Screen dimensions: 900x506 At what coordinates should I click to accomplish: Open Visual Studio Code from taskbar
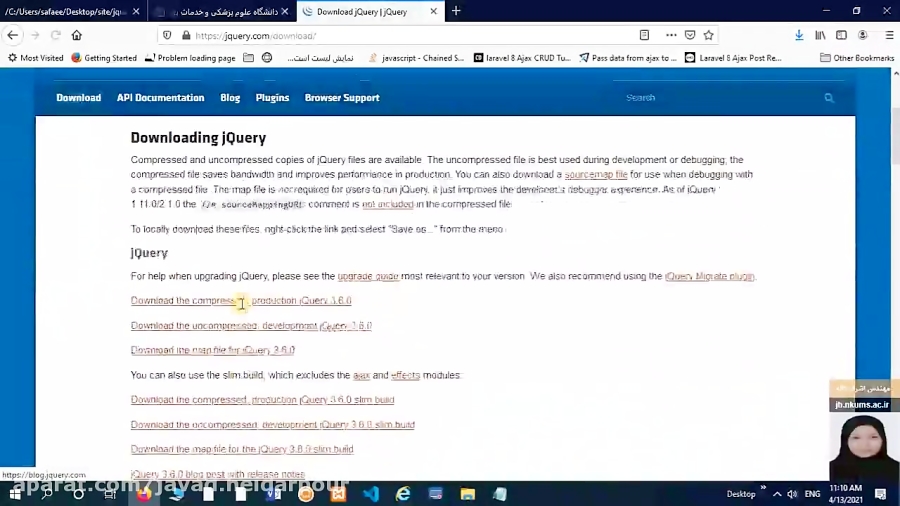[371, 494]
